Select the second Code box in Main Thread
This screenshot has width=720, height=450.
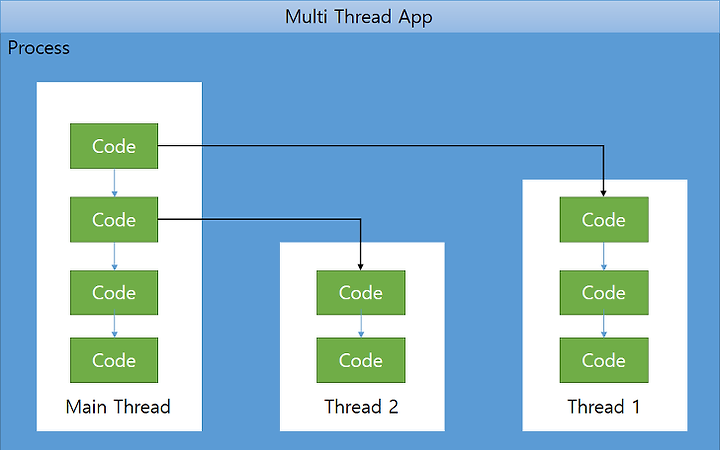(114, 219)
